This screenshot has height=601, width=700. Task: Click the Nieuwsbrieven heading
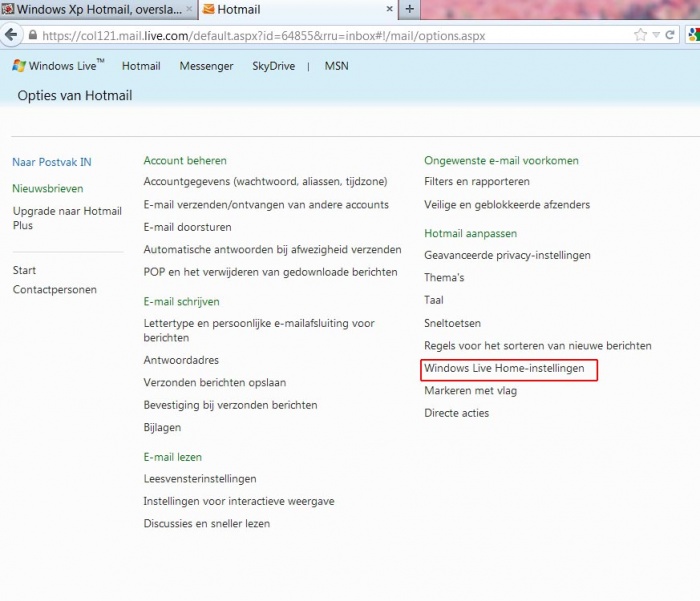click(x=48, y=188)
